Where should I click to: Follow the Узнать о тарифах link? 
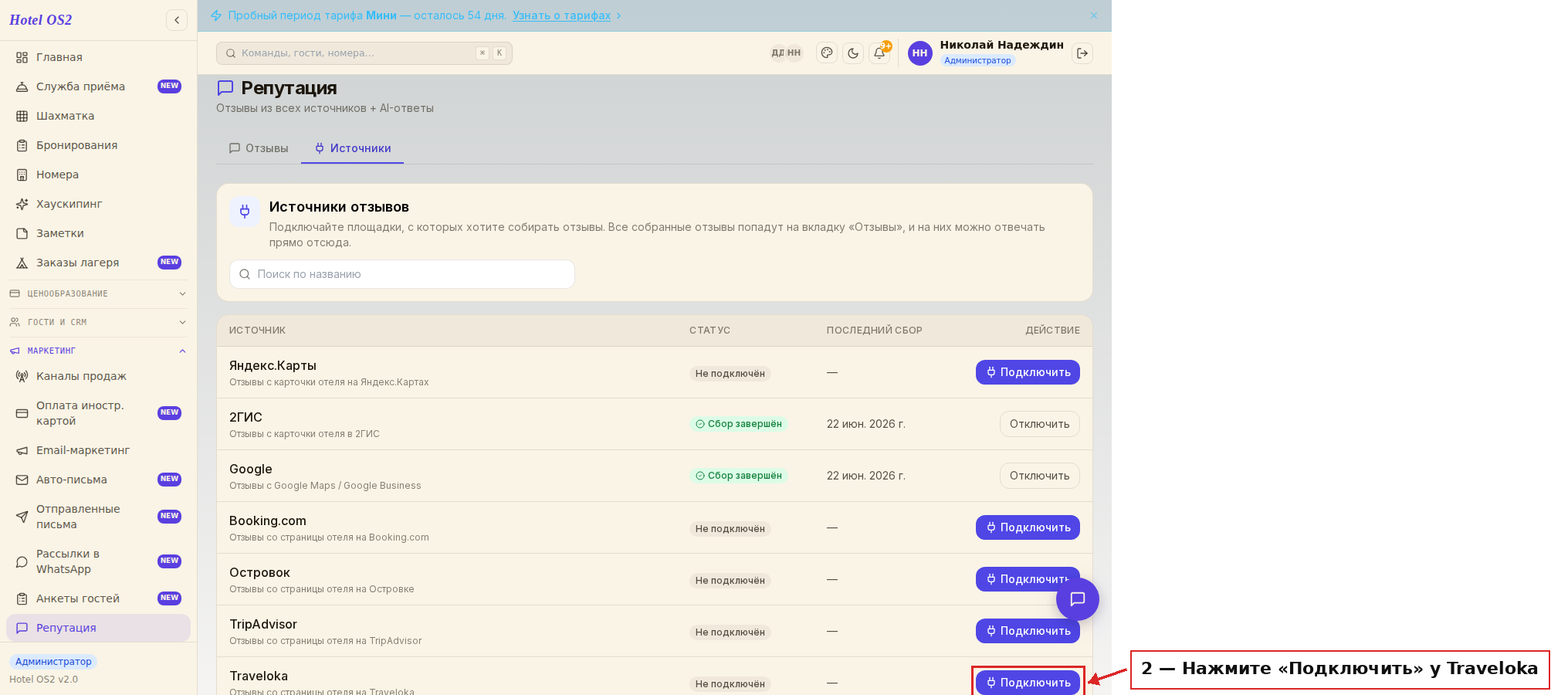[561, 15]
